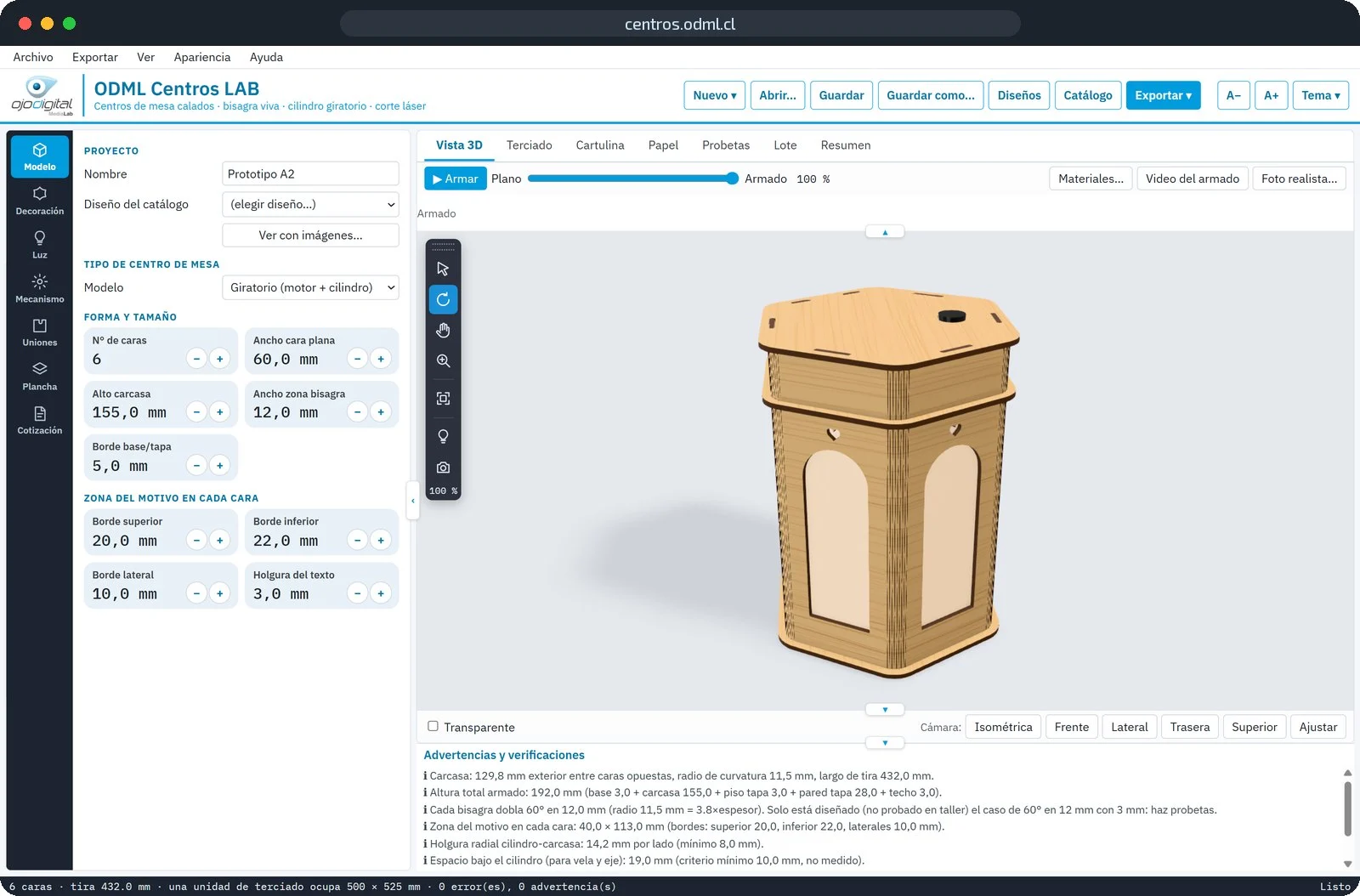Open the Decoración sidebar panel
Image resolution: width=1360 pixels, height=896 pixels.
(x=40, y=201)
